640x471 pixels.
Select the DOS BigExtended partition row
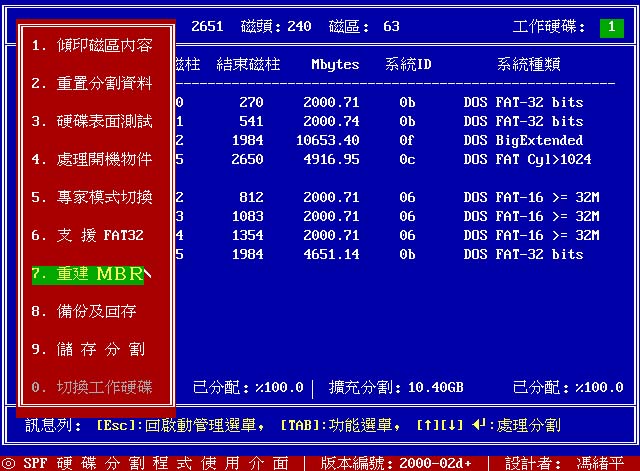[x=380, y=140]
